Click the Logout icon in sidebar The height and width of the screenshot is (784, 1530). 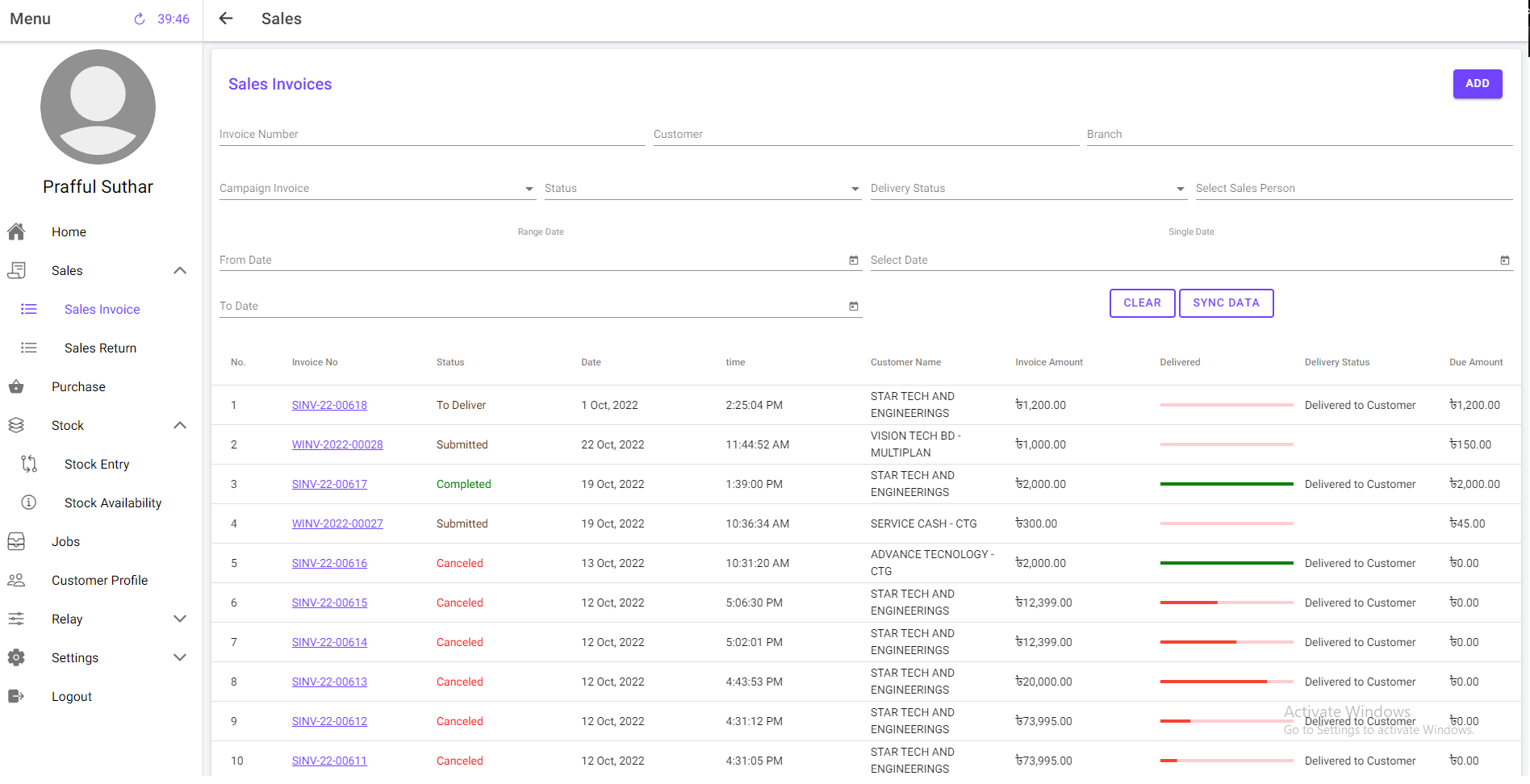click(16, 696)
